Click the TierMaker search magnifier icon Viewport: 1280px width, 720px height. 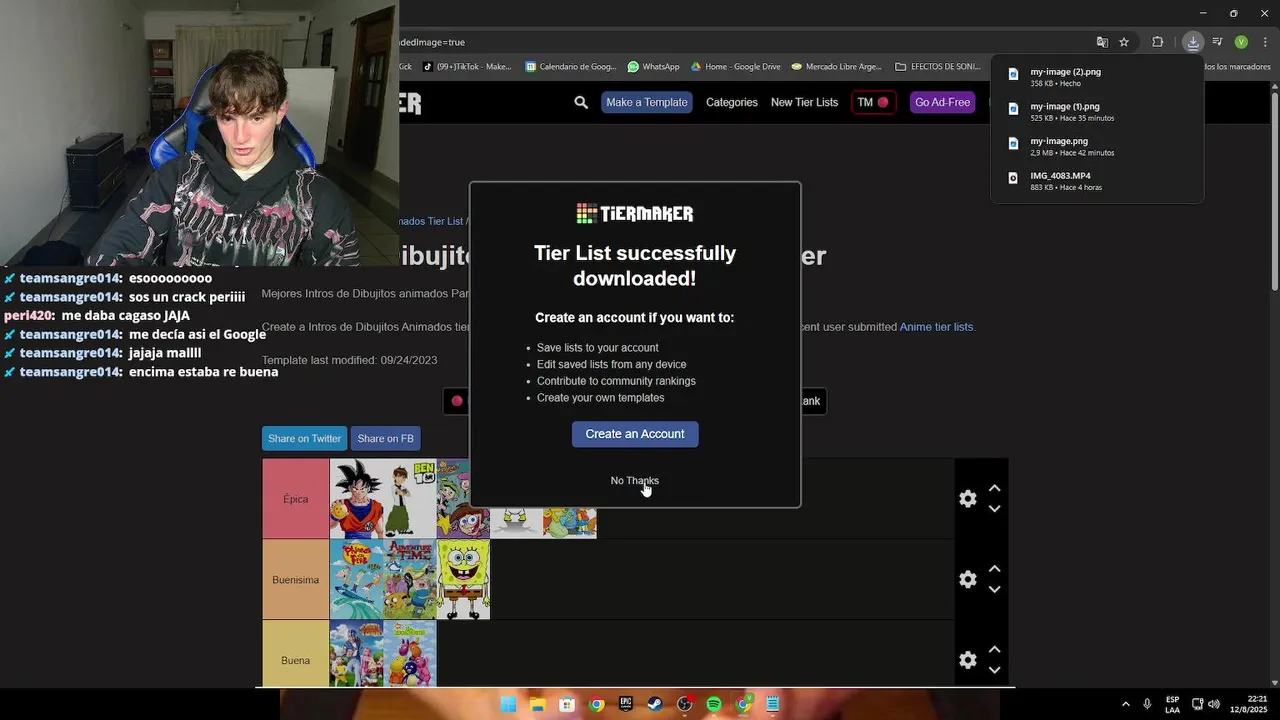(x=581, y=102)
